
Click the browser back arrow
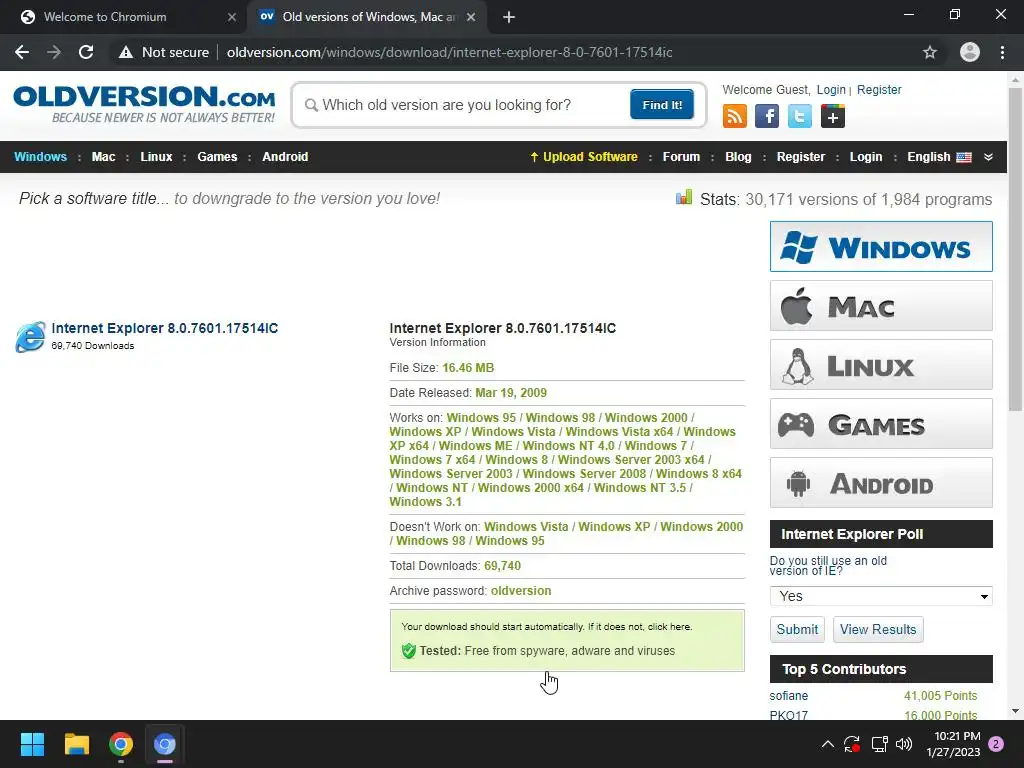pos(22,52)
